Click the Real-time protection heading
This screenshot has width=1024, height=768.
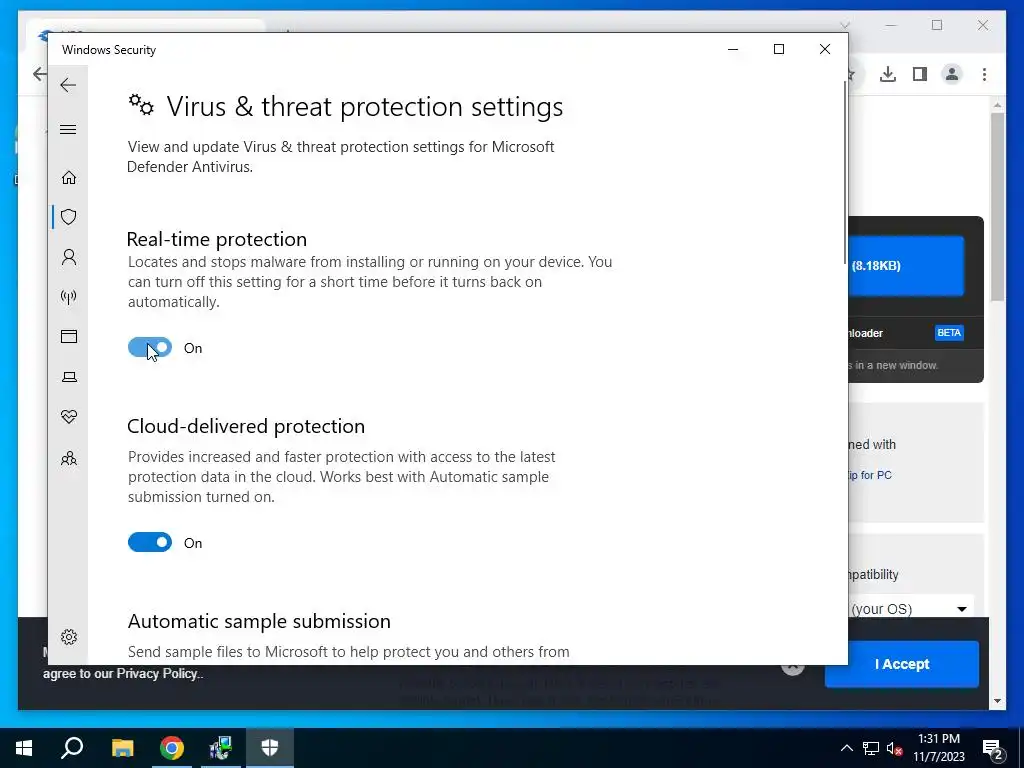(217, 239)
